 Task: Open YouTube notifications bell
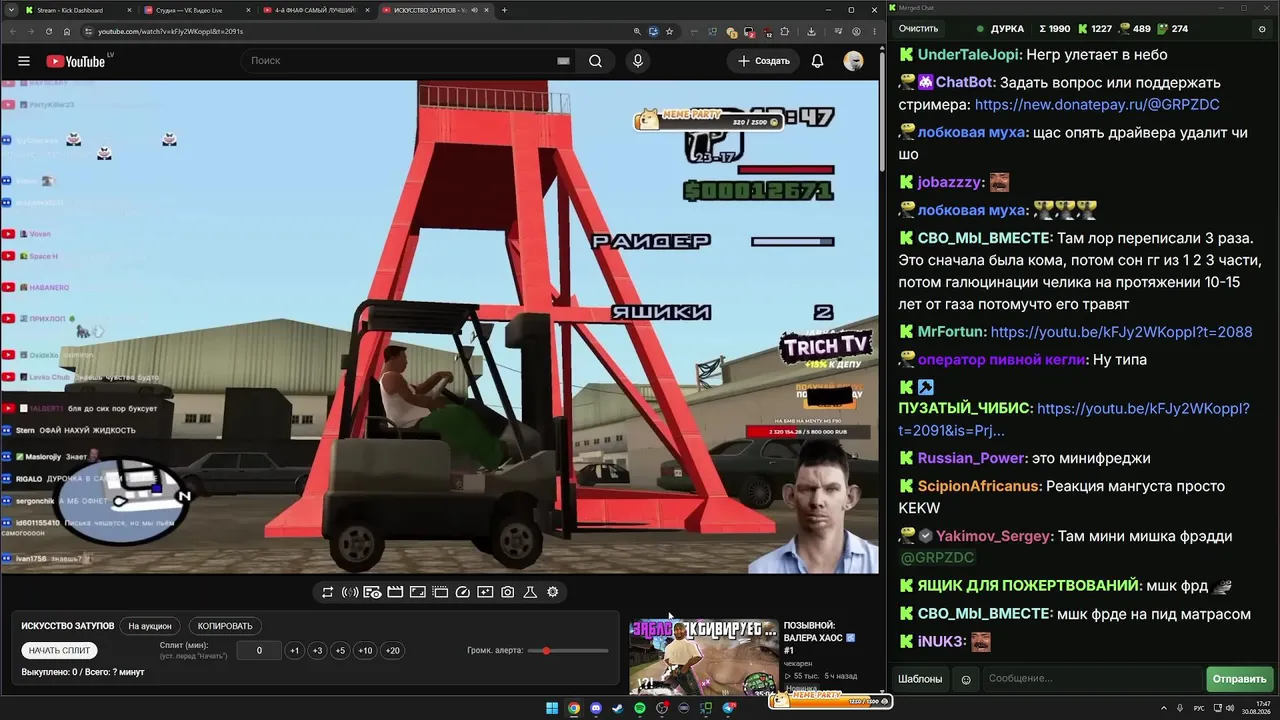pos(817,61)
